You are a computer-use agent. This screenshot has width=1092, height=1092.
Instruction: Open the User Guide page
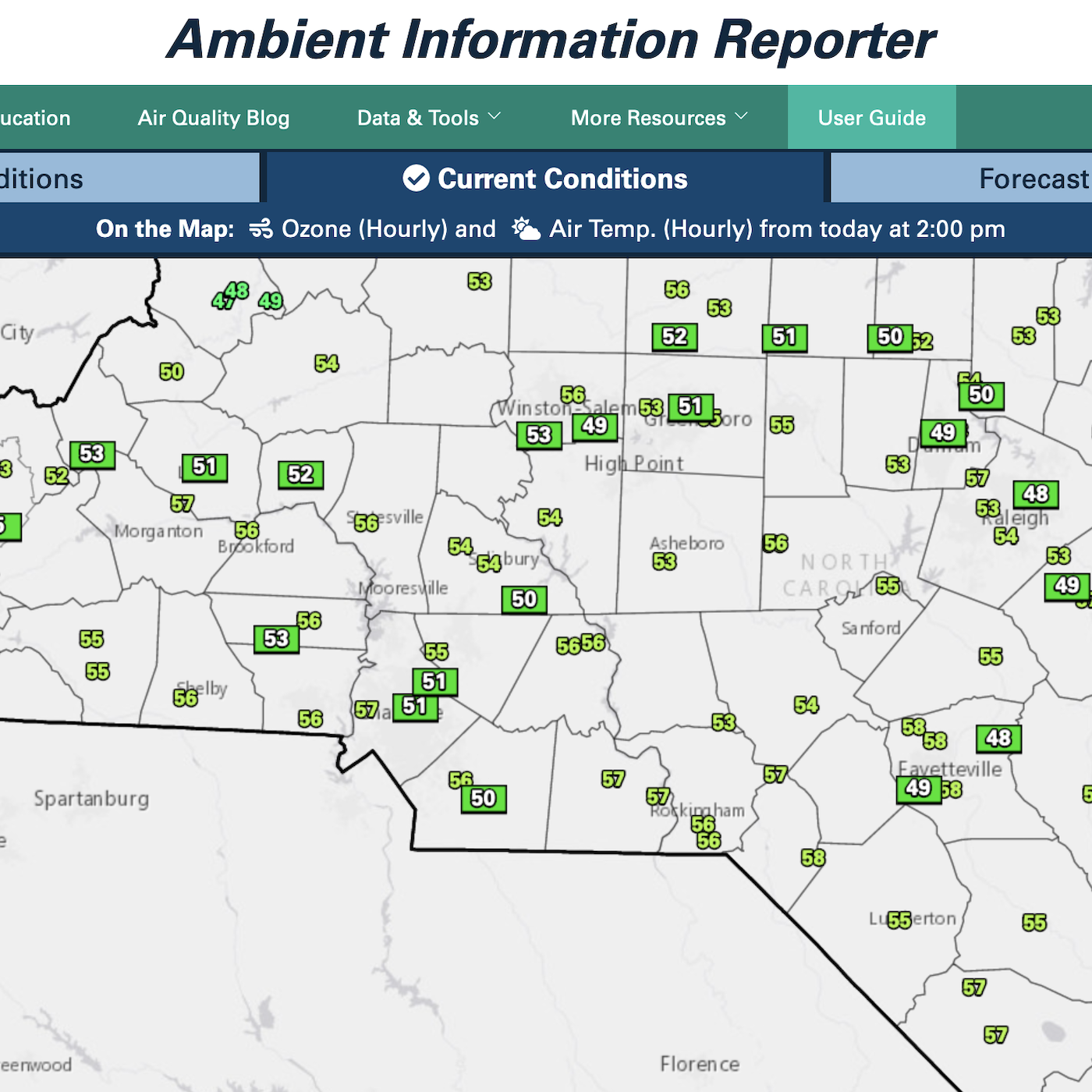coord(871,118)
